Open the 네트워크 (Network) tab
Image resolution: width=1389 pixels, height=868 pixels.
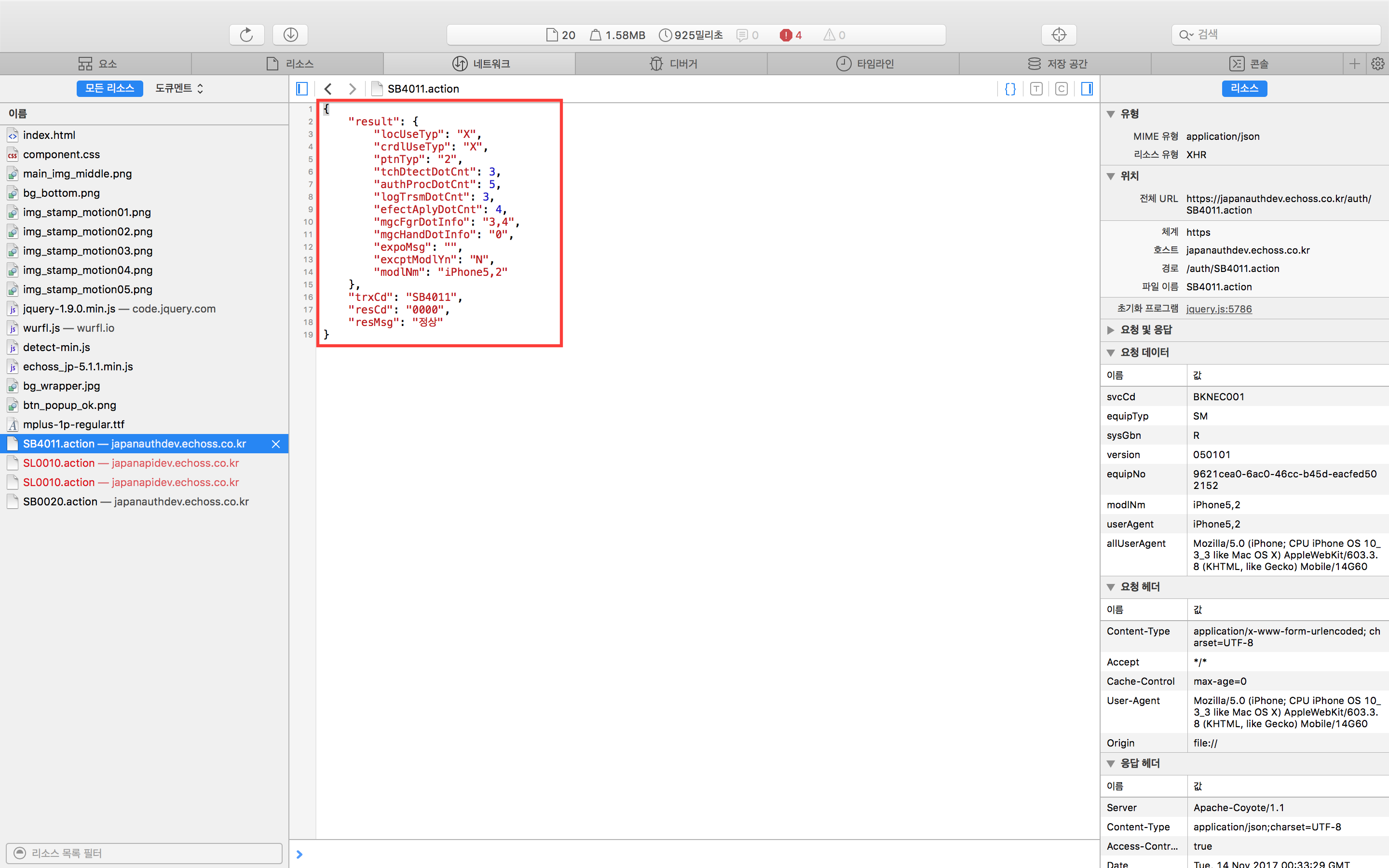click(x=480, y=64)
